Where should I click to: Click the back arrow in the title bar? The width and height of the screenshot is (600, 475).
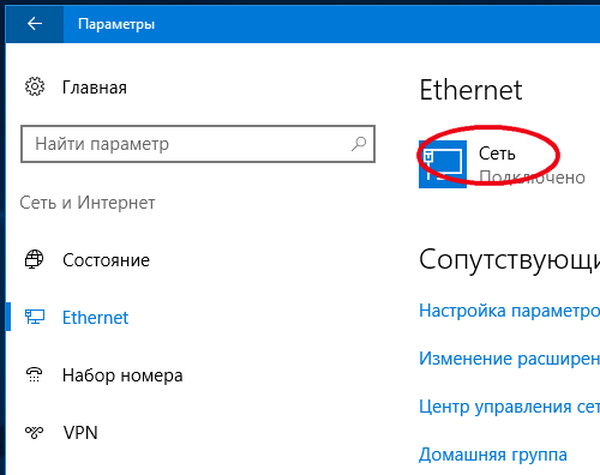coord(35,24)
